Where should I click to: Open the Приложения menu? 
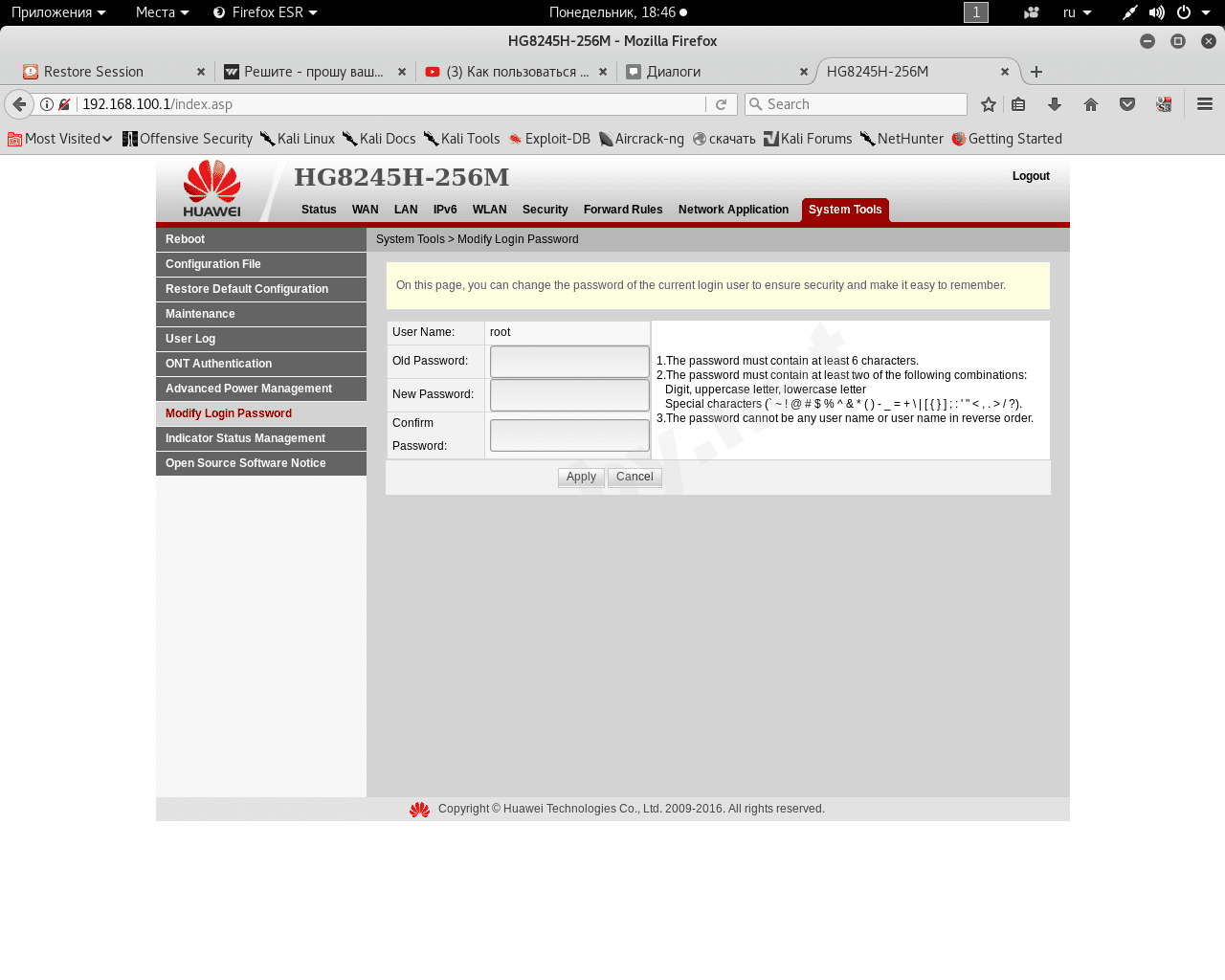pyautogui.click(x=58, y=12)
